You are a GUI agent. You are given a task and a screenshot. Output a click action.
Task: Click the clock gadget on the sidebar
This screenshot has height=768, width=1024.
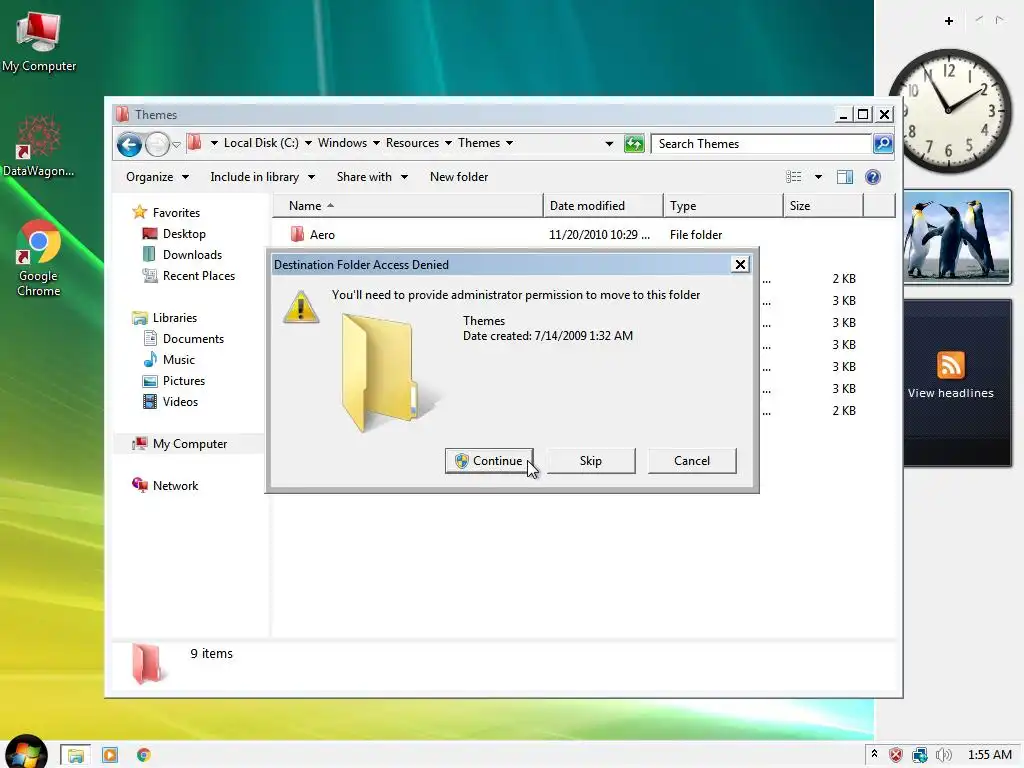point(949,111)
